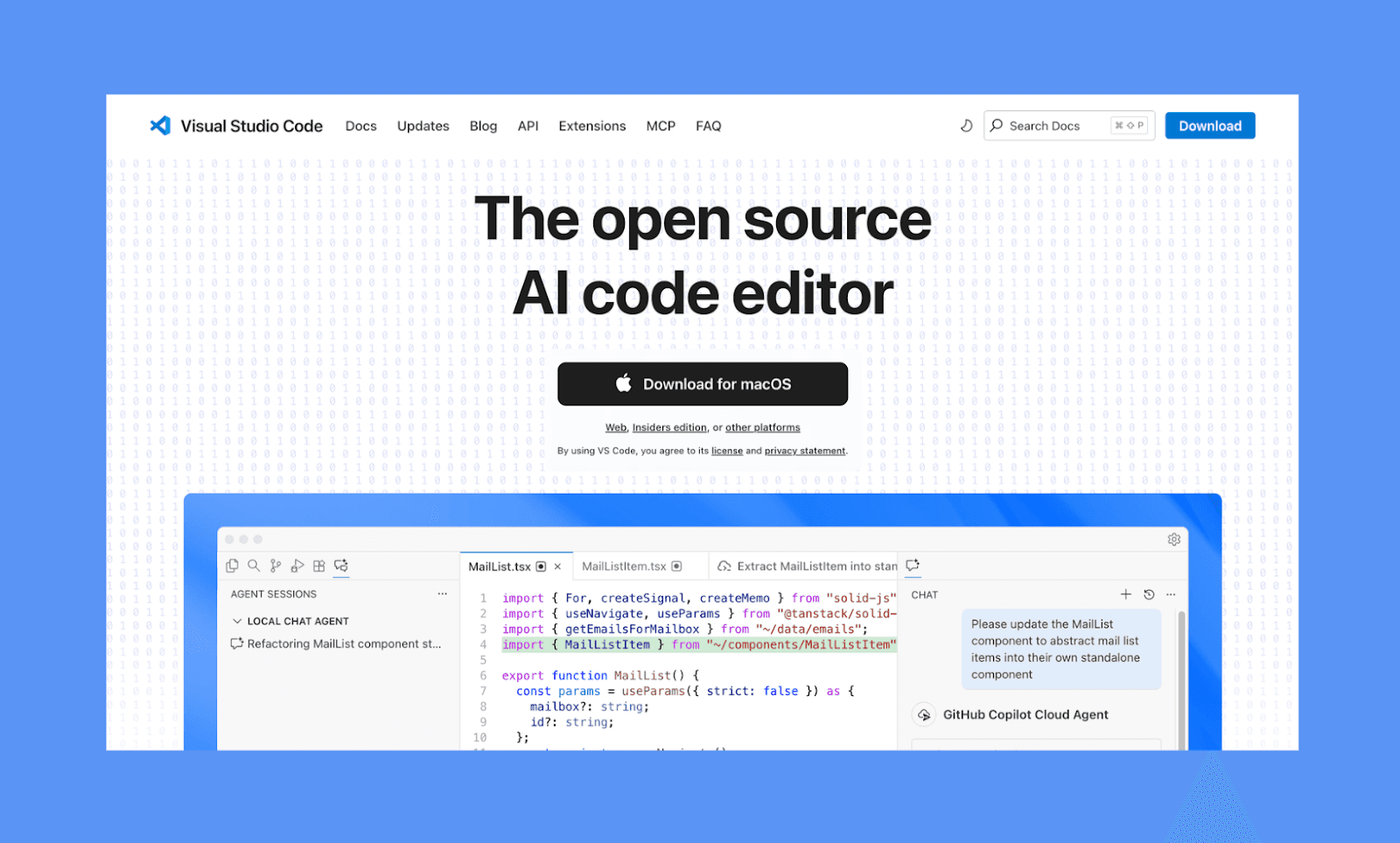1400x843 pixels.
Task: Close the MailList.tsx tab
Action: coord(557,566)
